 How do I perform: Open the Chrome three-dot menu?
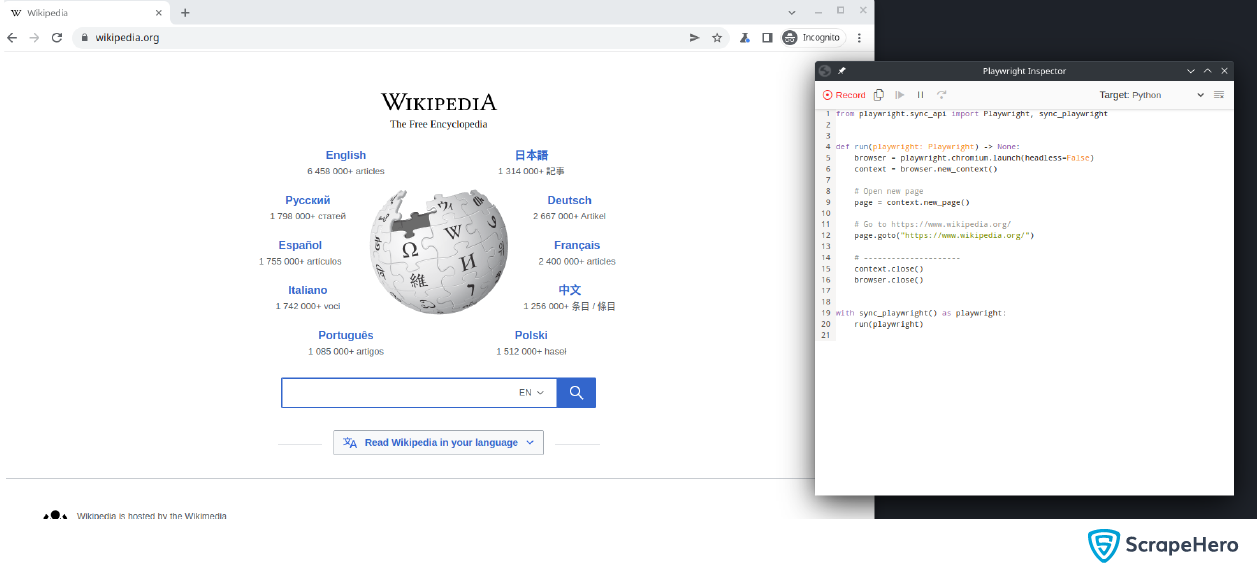pyautogui.click(x=859, y=38)
